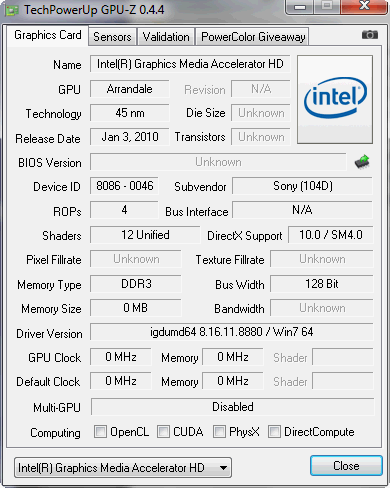Image resolution: width=390 pixels, height=488 pixels.
Task: Click the GPU-Z title bar app icon
Action: click(x=12, y=11)
